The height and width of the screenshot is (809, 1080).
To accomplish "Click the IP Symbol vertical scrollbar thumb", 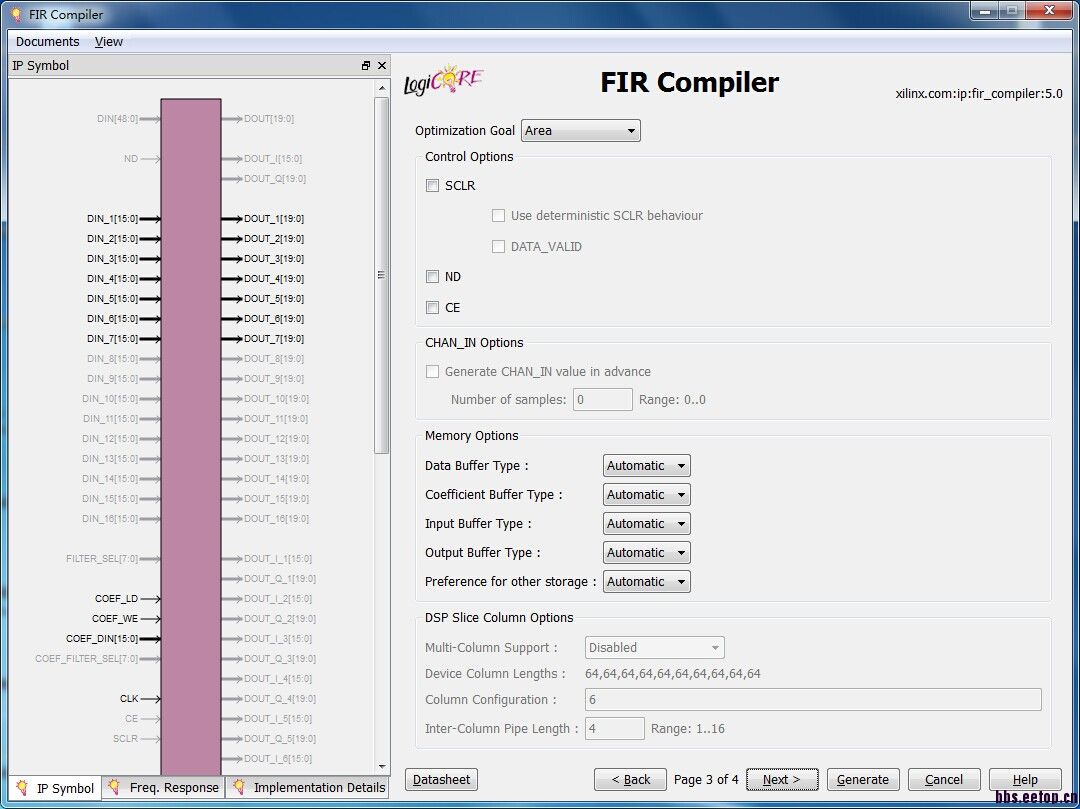I will [x=382, y=275].
